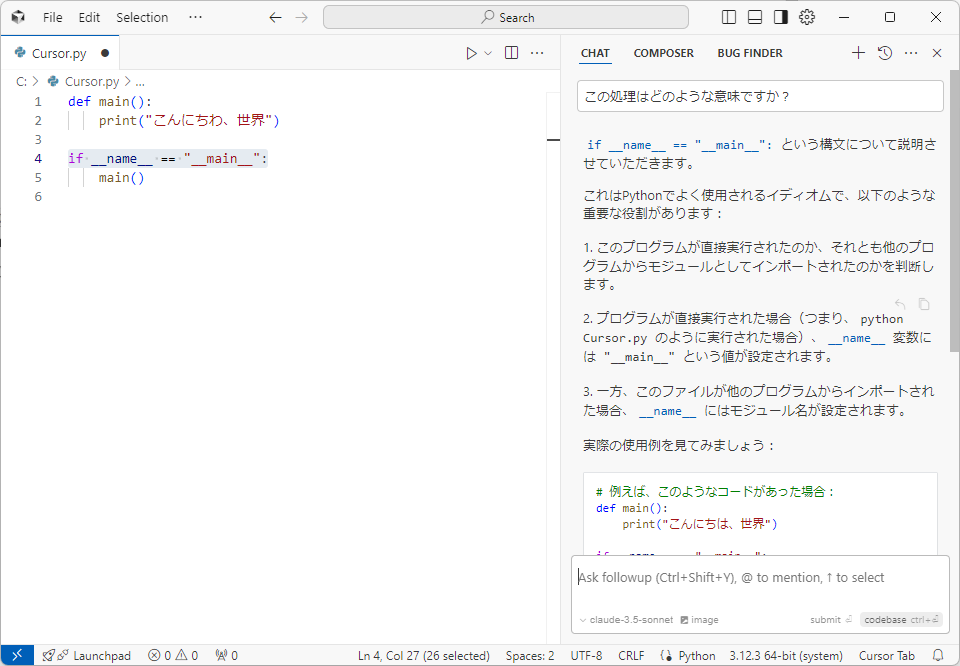Open chat history clock icon

[x=885, y=53]
